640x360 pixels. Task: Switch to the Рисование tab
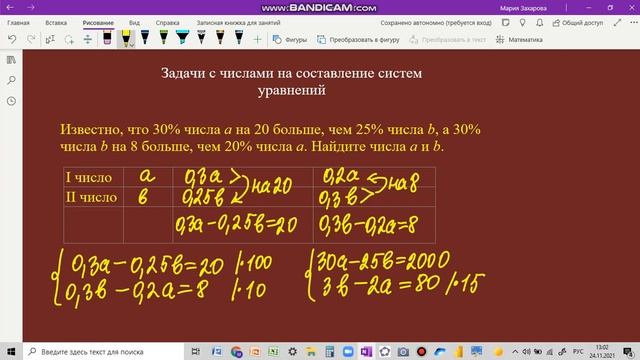click(98, 23)
